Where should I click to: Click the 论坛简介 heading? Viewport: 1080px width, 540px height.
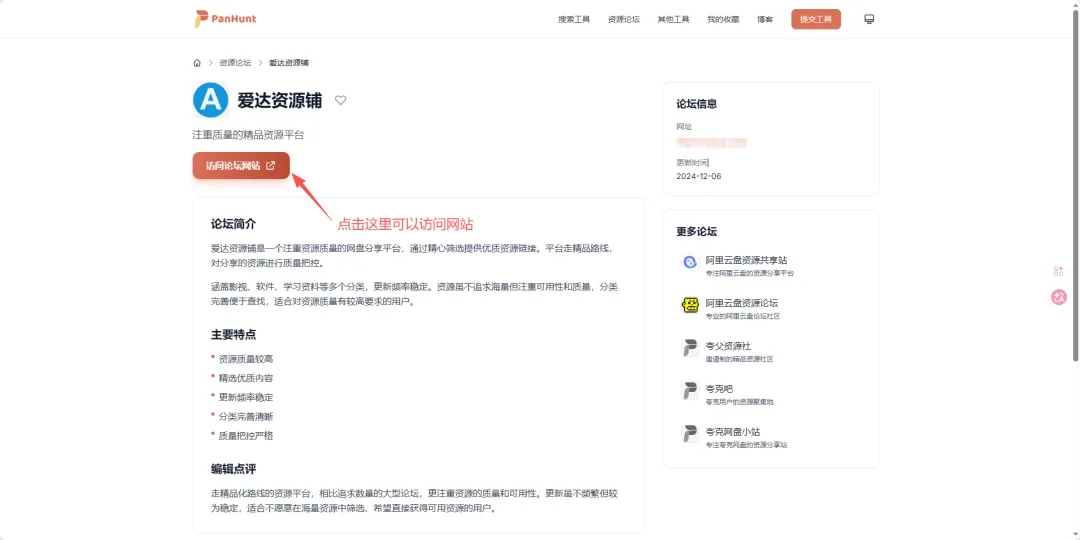point(233,224)
